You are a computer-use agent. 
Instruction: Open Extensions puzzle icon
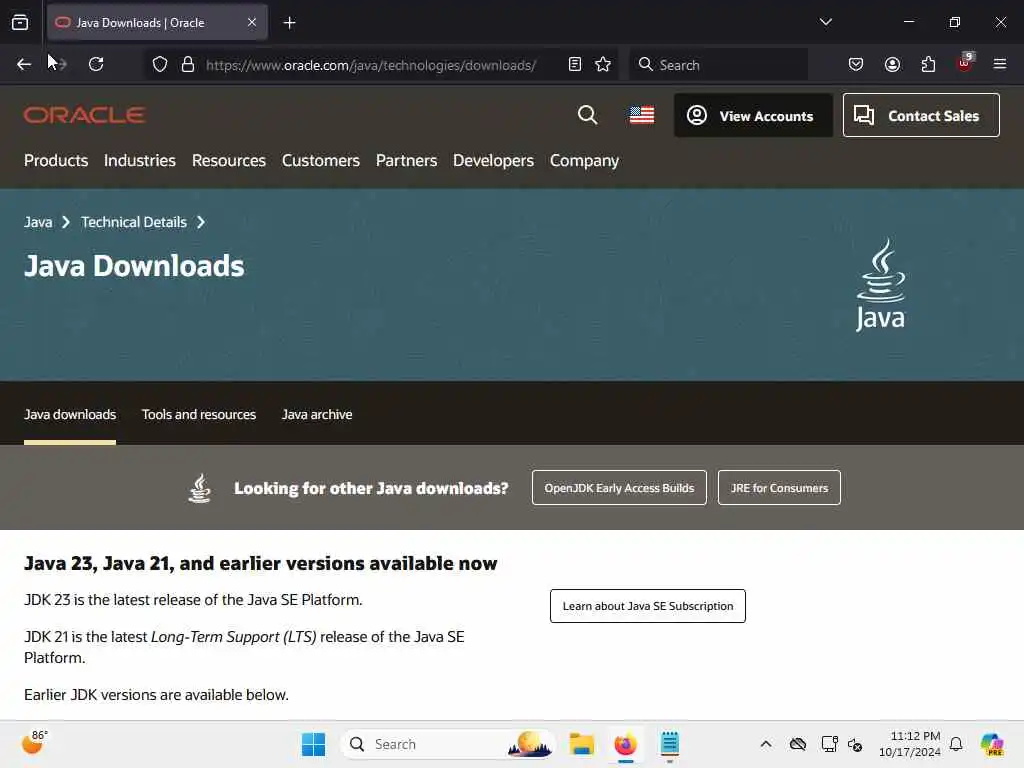[x=928, y=64]
